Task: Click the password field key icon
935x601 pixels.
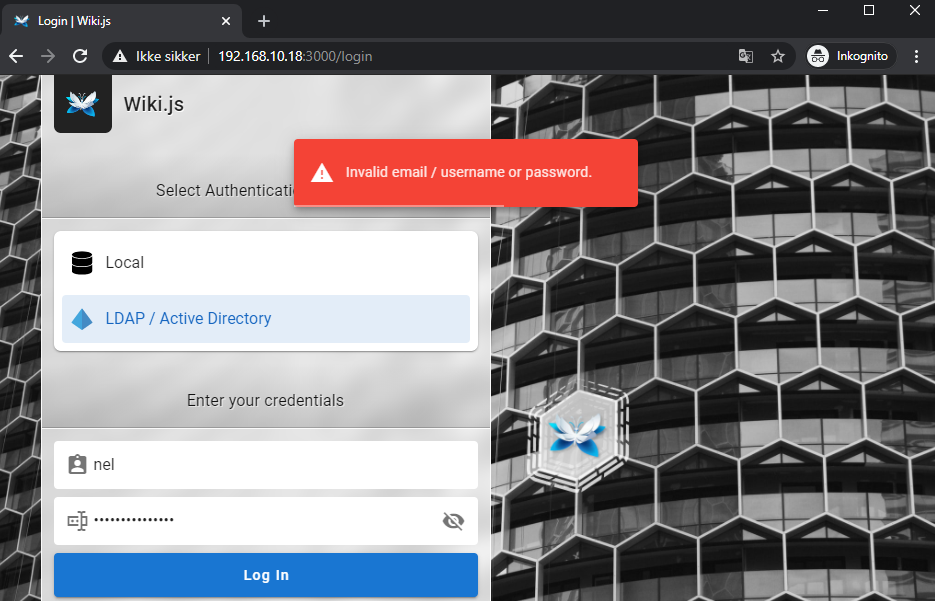Action: point(77,521)
